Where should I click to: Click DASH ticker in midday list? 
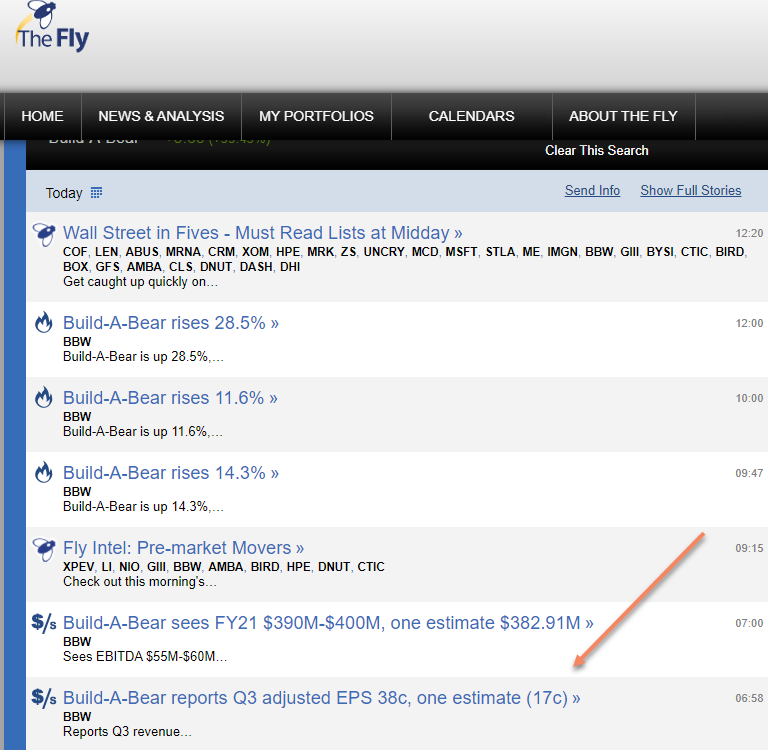tap(256, 266)
